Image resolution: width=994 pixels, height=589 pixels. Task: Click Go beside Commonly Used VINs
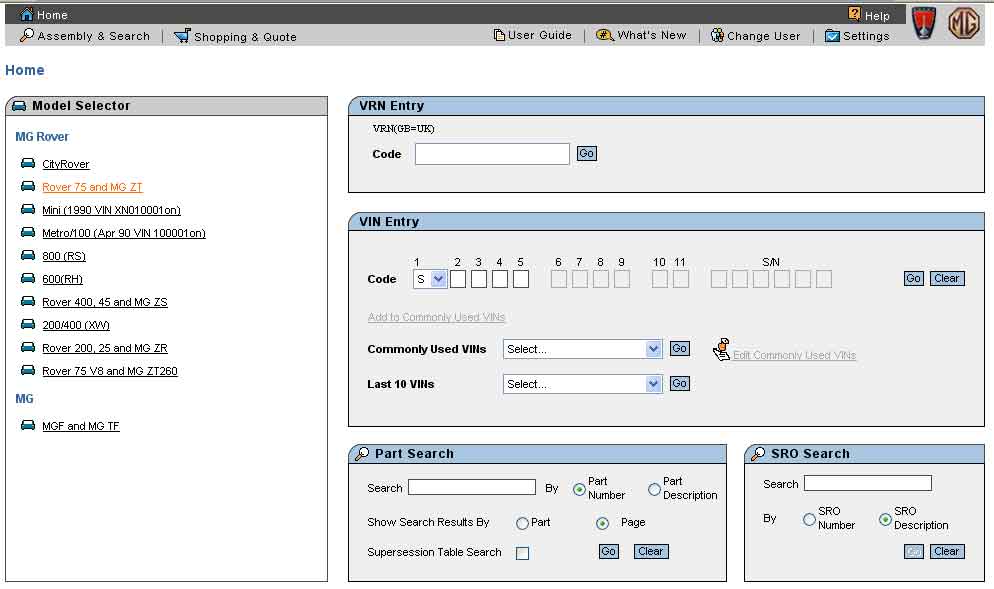tap(680, 348)
